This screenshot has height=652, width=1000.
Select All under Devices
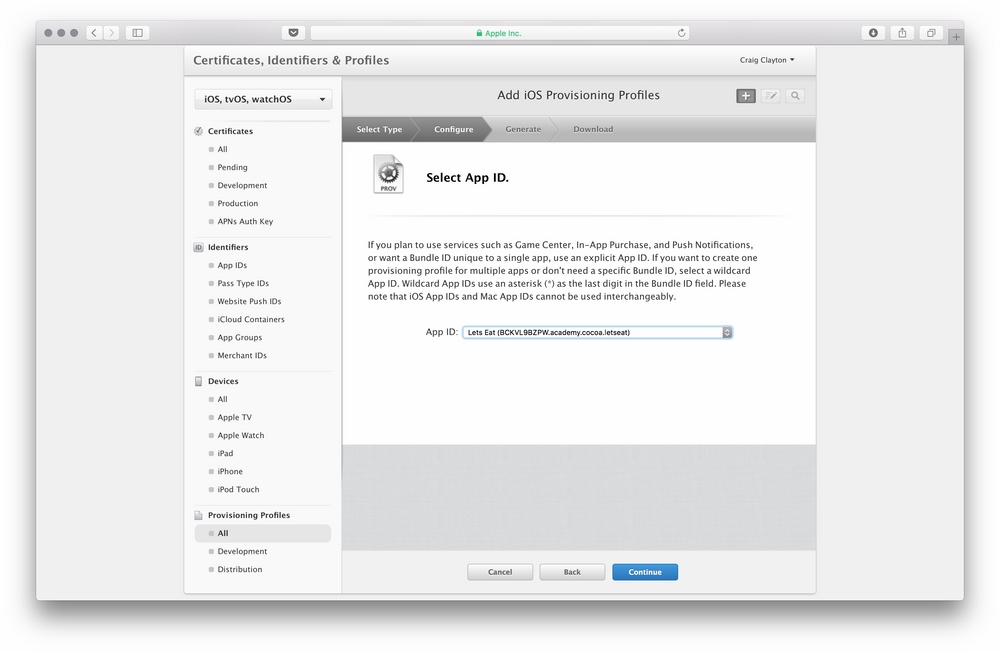click(x=222, y=399)
